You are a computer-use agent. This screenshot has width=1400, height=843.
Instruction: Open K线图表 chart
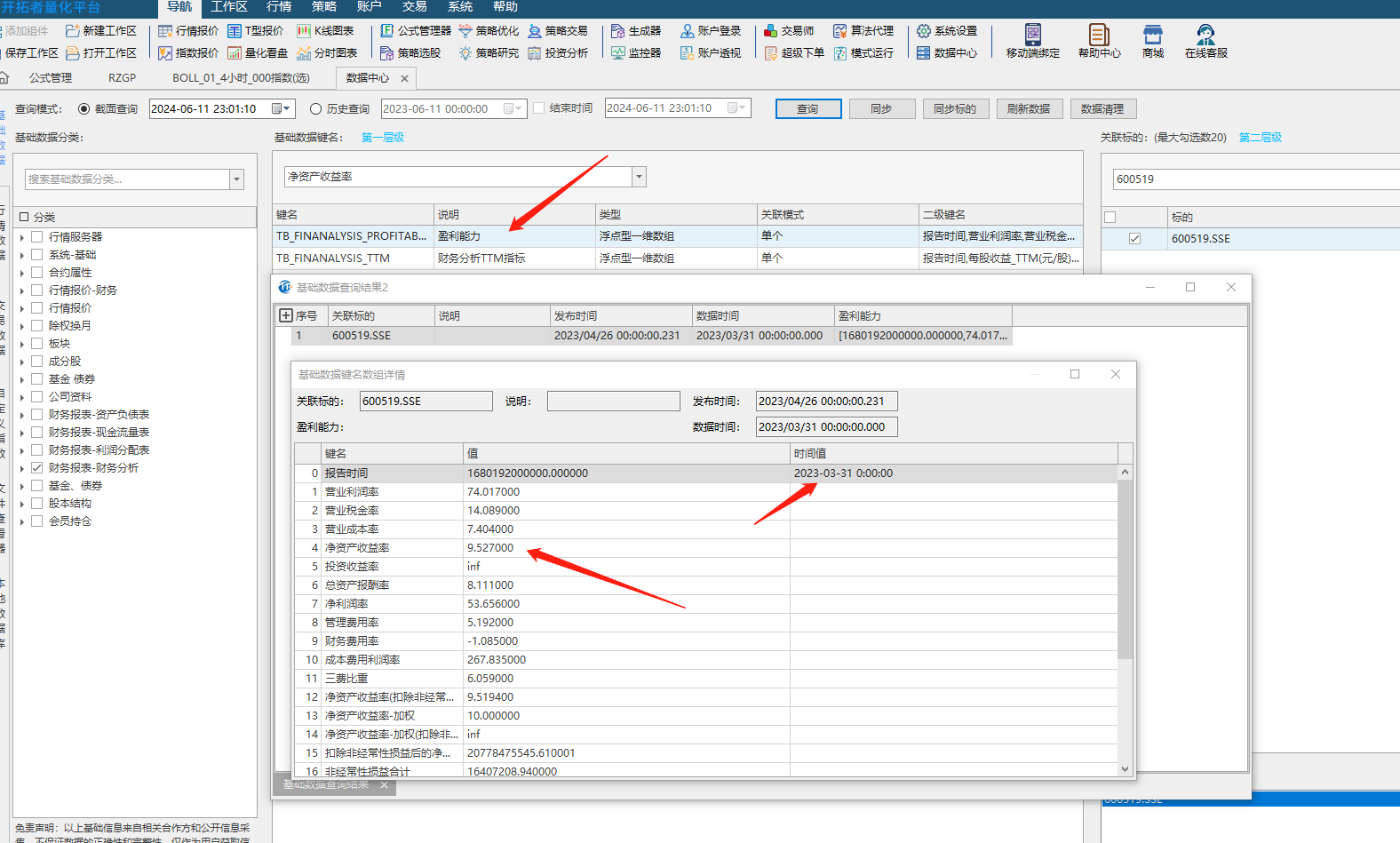(x=325, y=31)
